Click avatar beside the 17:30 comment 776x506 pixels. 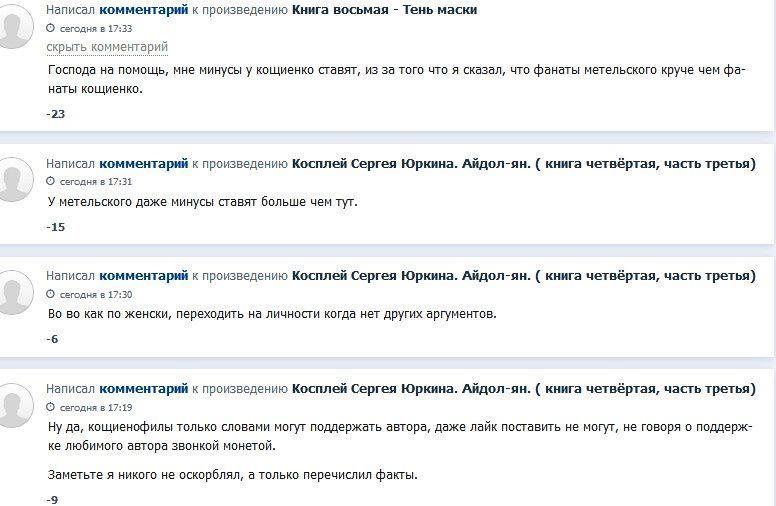16,291
